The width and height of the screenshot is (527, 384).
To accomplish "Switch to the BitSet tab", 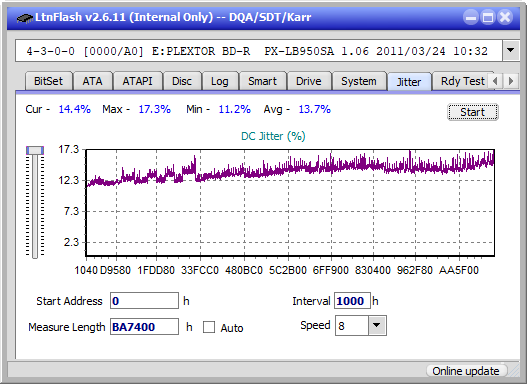I will [x=48, y=81].
